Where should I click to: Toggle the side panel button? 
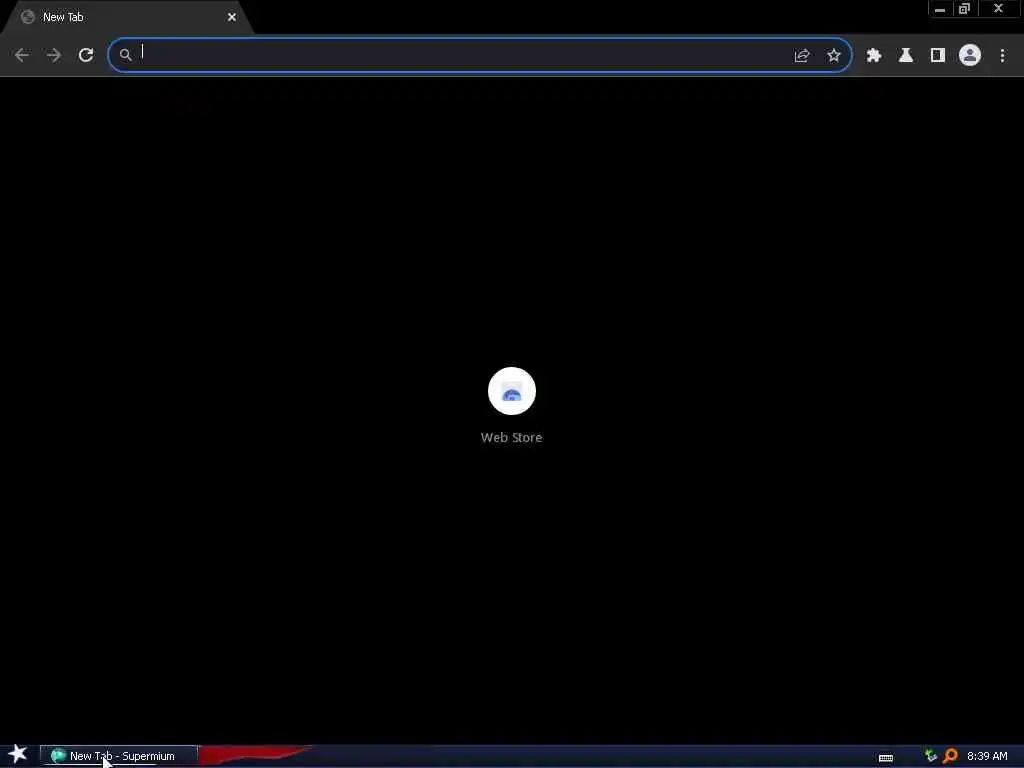(x=938, y=55)
